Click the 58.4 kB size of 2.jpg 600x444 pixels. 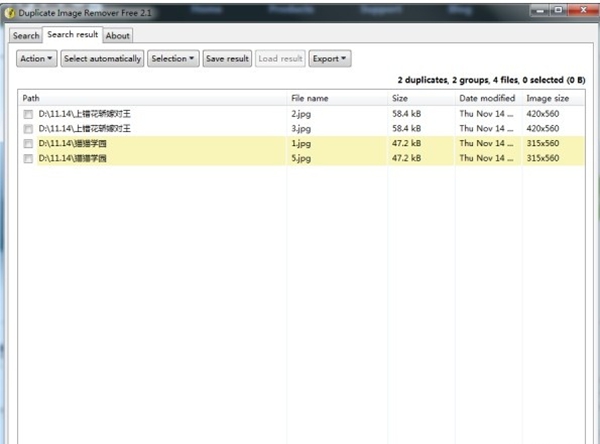point(406,114)
